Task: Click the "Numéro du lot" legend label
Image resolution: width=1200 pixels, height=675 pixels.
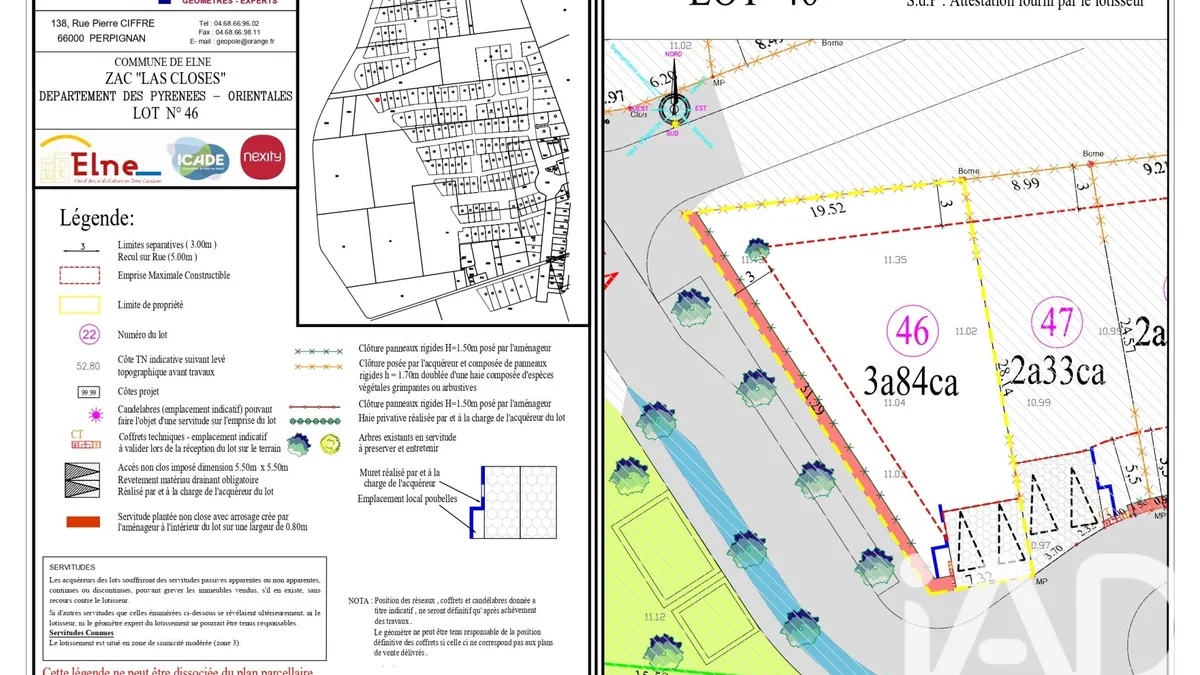Action: pyautogui.click(x=144, y=336)
